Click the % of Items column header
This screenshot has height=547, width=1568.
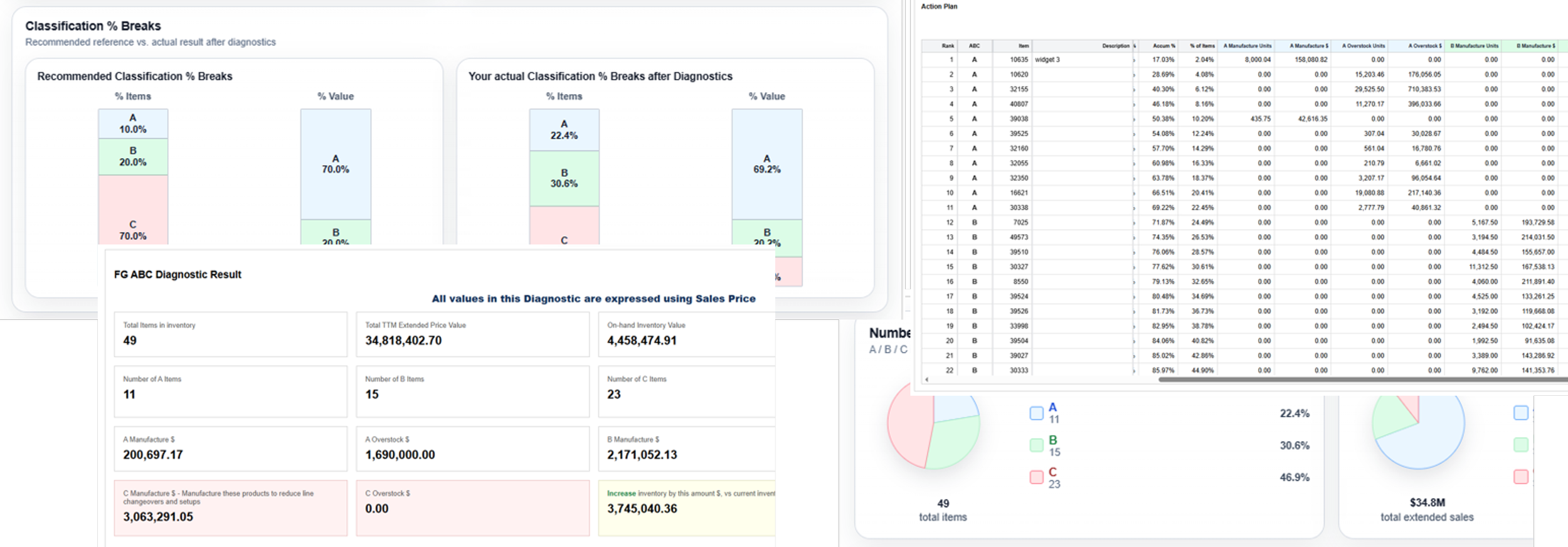1197,46
